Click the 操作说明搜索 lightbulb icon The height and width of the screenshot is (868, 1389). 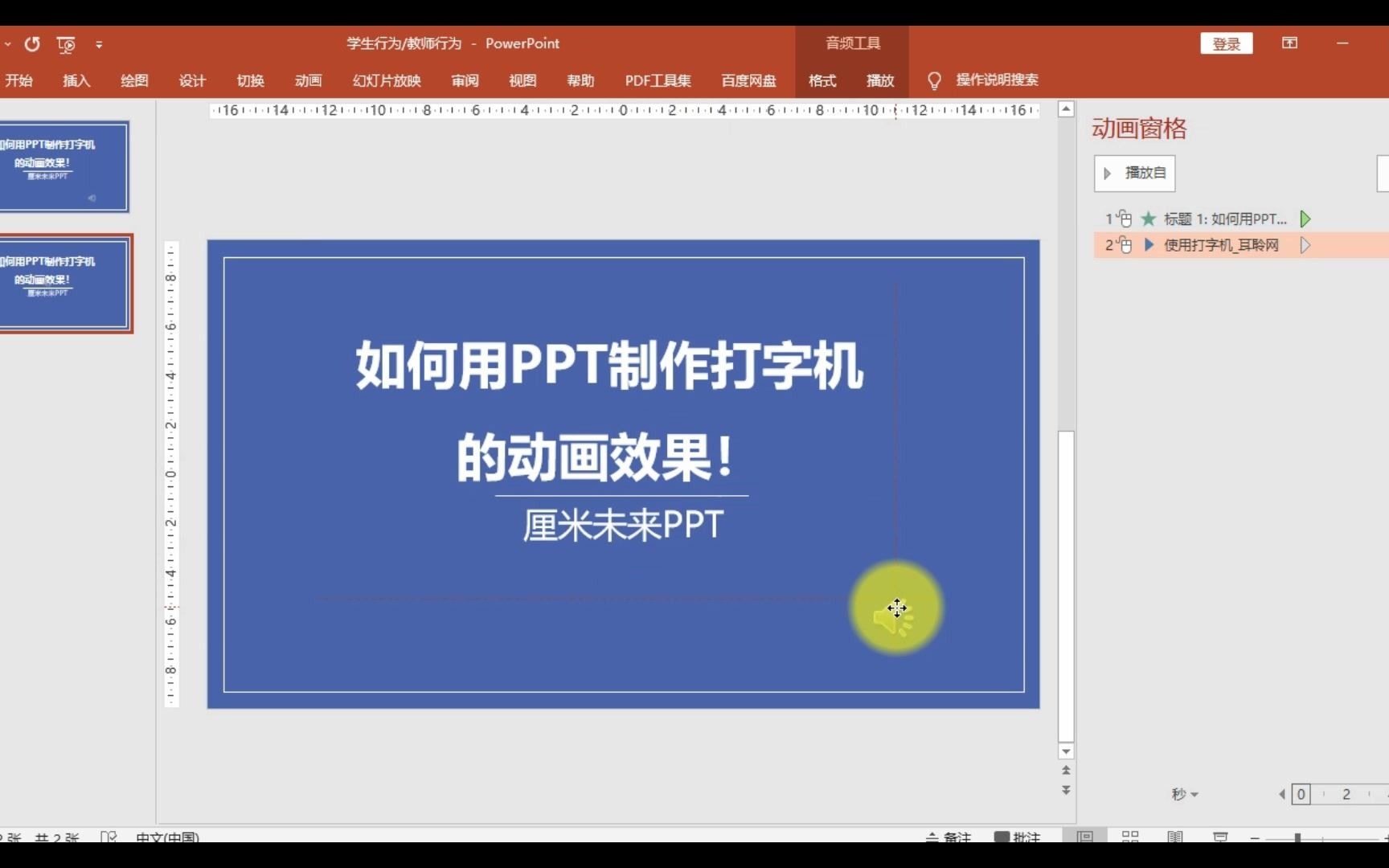click(933, 80)
